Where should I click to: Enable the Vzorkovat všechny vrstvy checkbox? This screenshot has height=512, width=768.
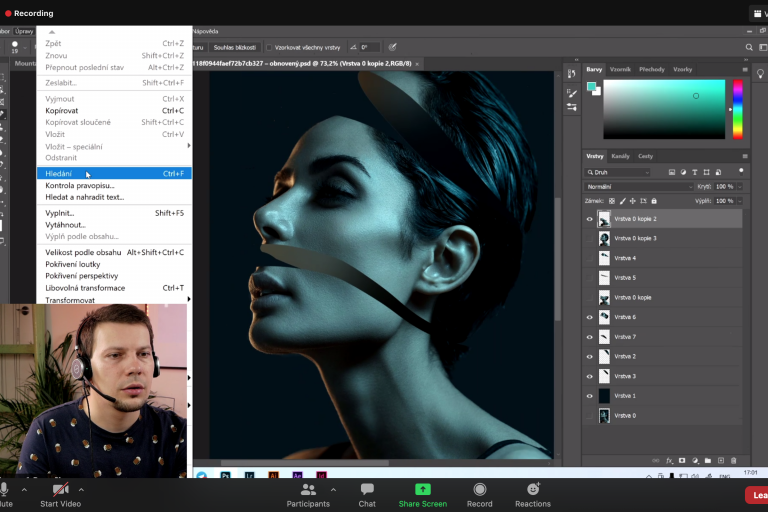click(x=270, y=47)
